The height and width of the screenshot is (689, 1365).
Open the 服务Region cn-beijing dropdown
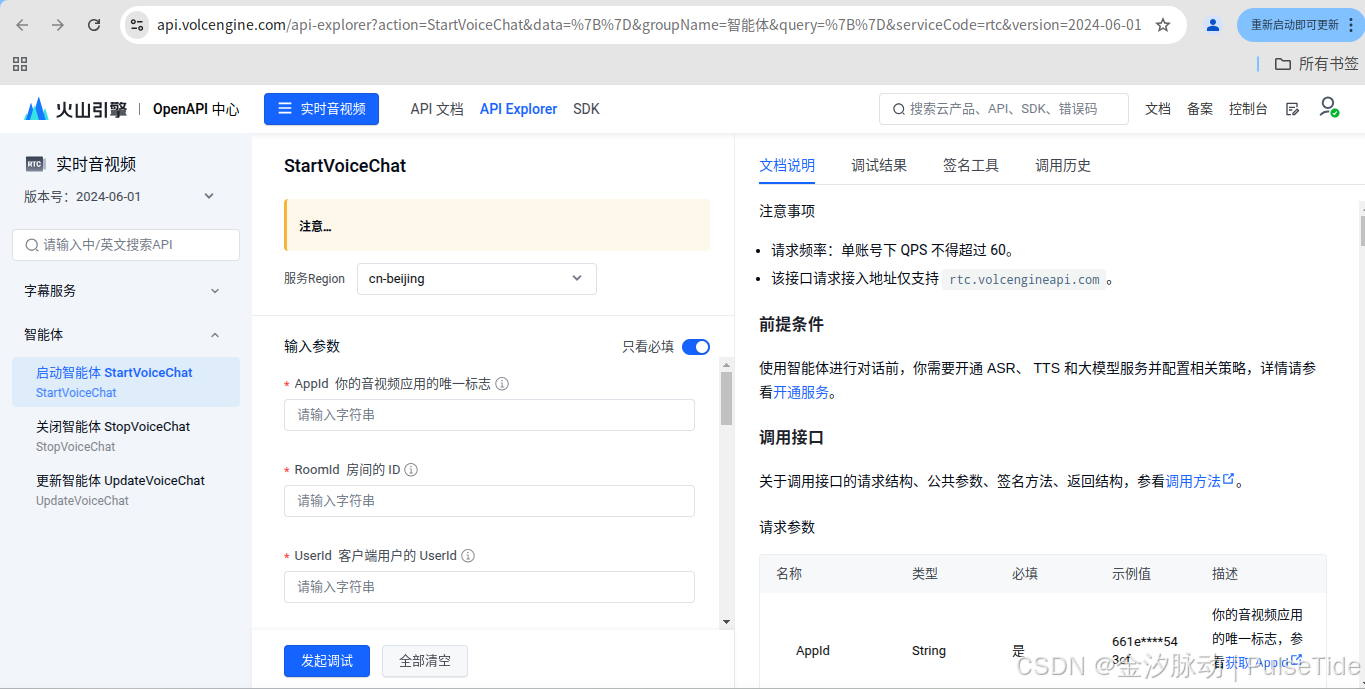[476, 279]
